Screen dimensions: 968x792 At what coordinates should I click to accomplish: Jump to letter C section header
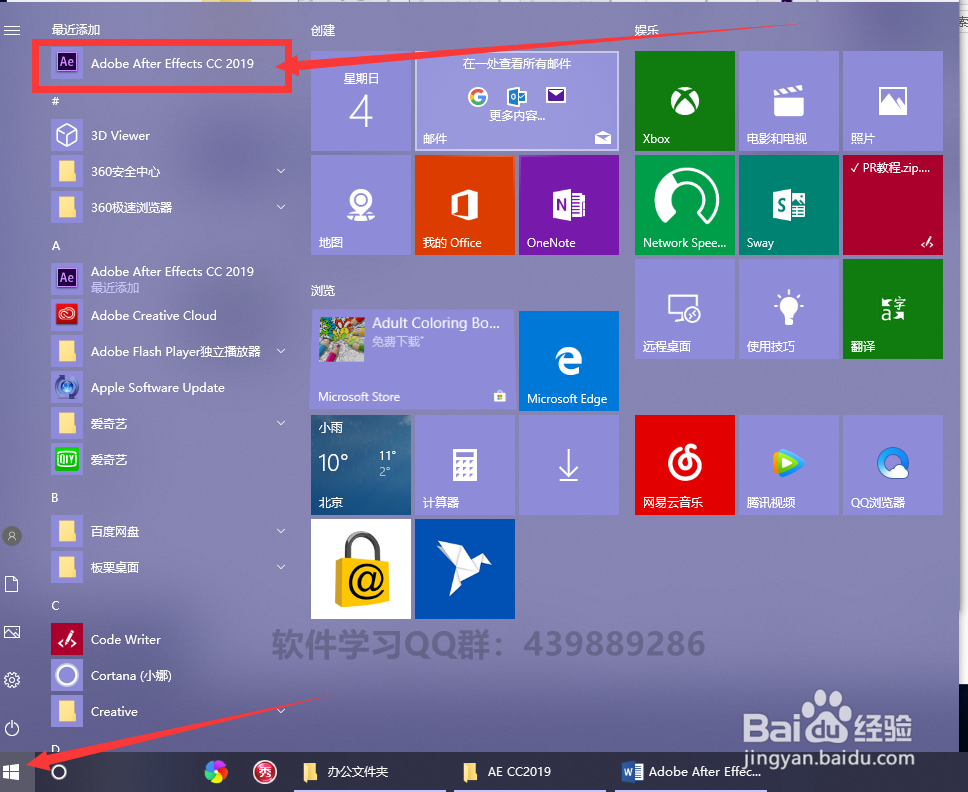coord(56,606)
